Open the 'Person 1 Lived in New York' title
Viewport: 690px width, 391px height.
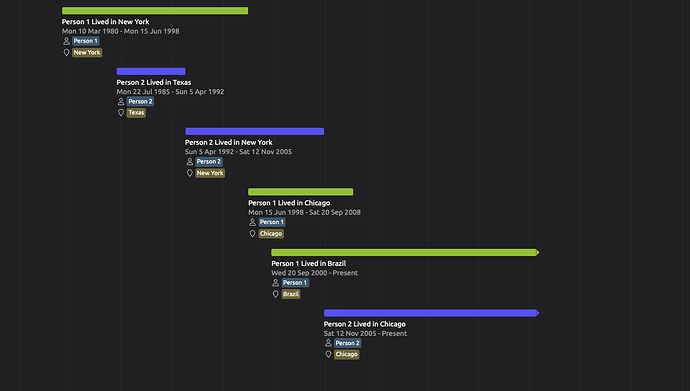(x=106, y=22)
